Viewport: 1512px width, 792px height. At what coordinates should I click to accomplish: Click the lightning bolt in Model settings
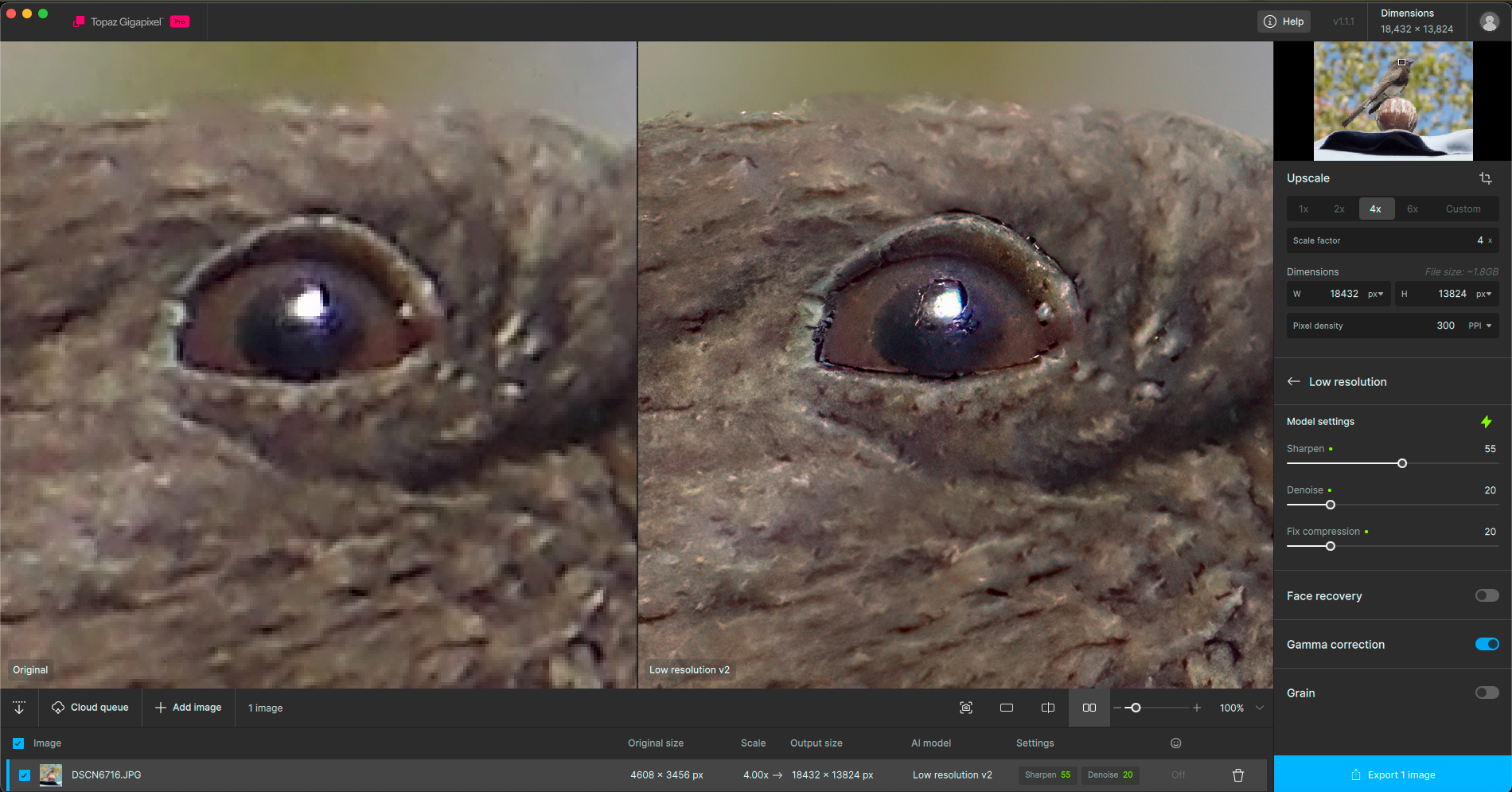[x=1486, y=422]
